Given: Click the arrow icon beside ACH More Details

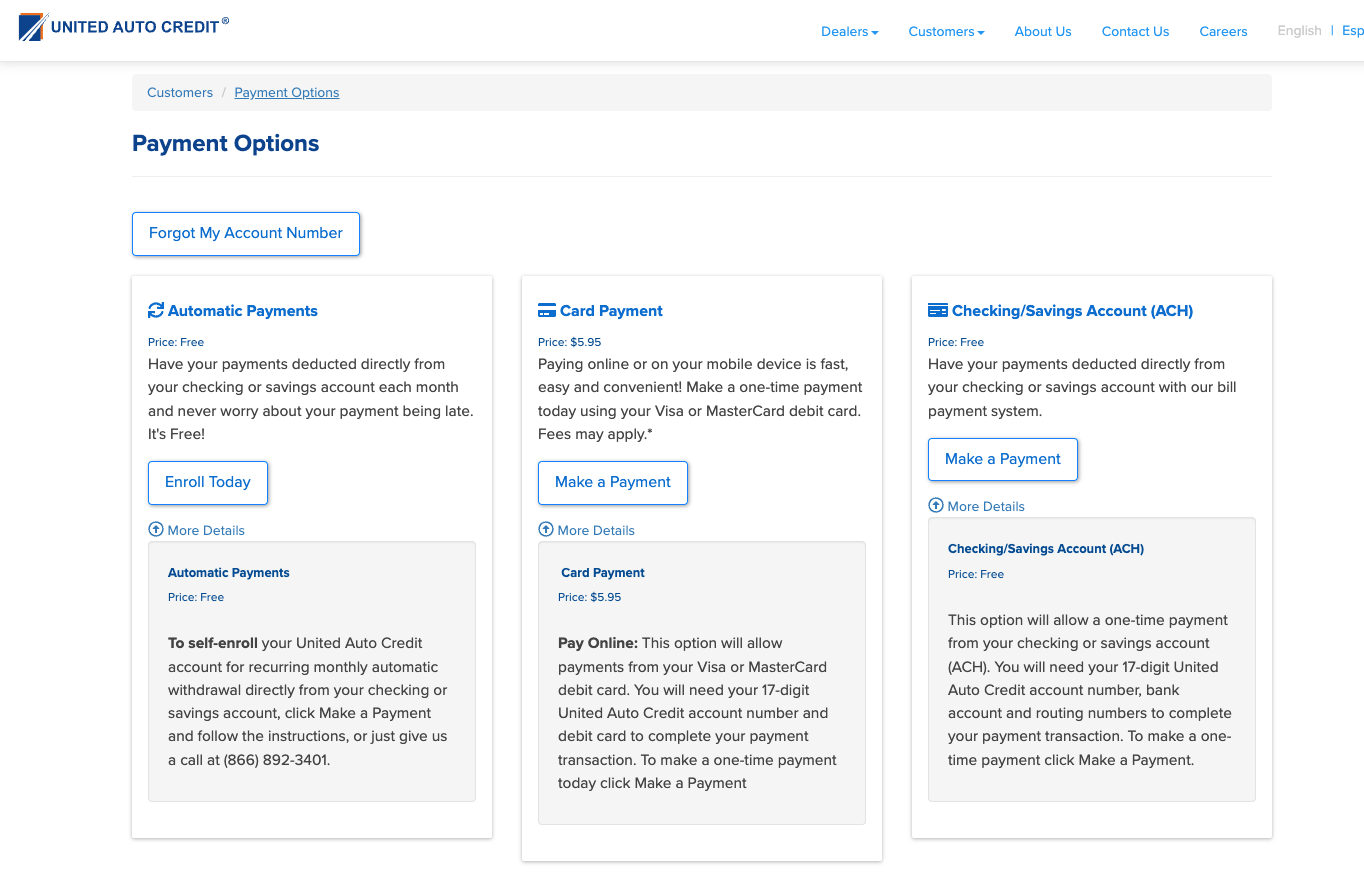Looking at the screenshot, I should (x=936, y=505).
